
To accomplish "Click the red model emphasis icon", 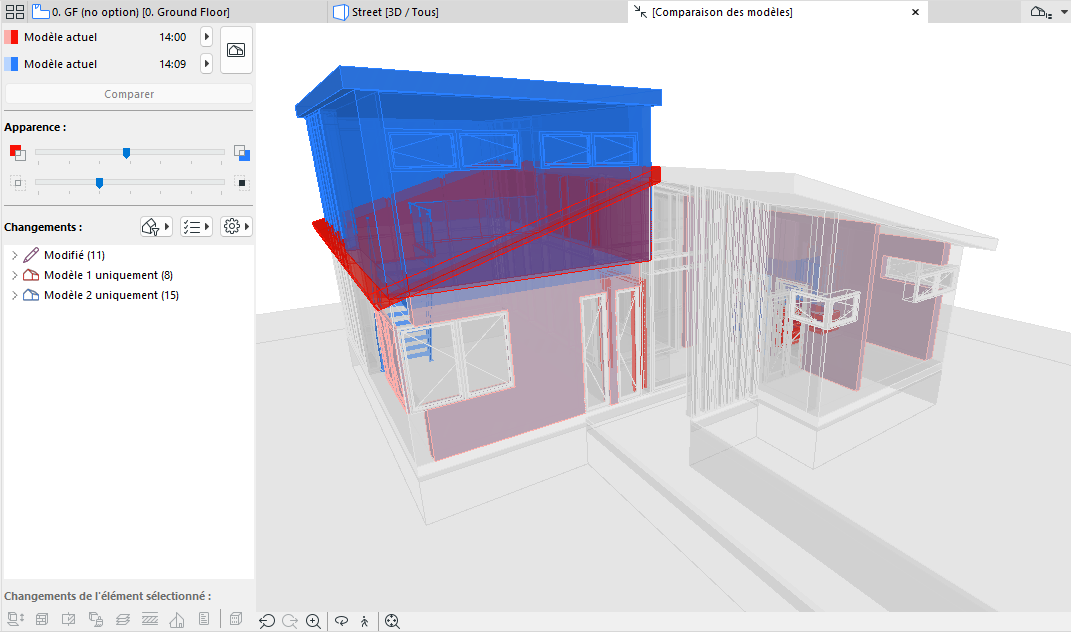I will click(x=18, y=152).
